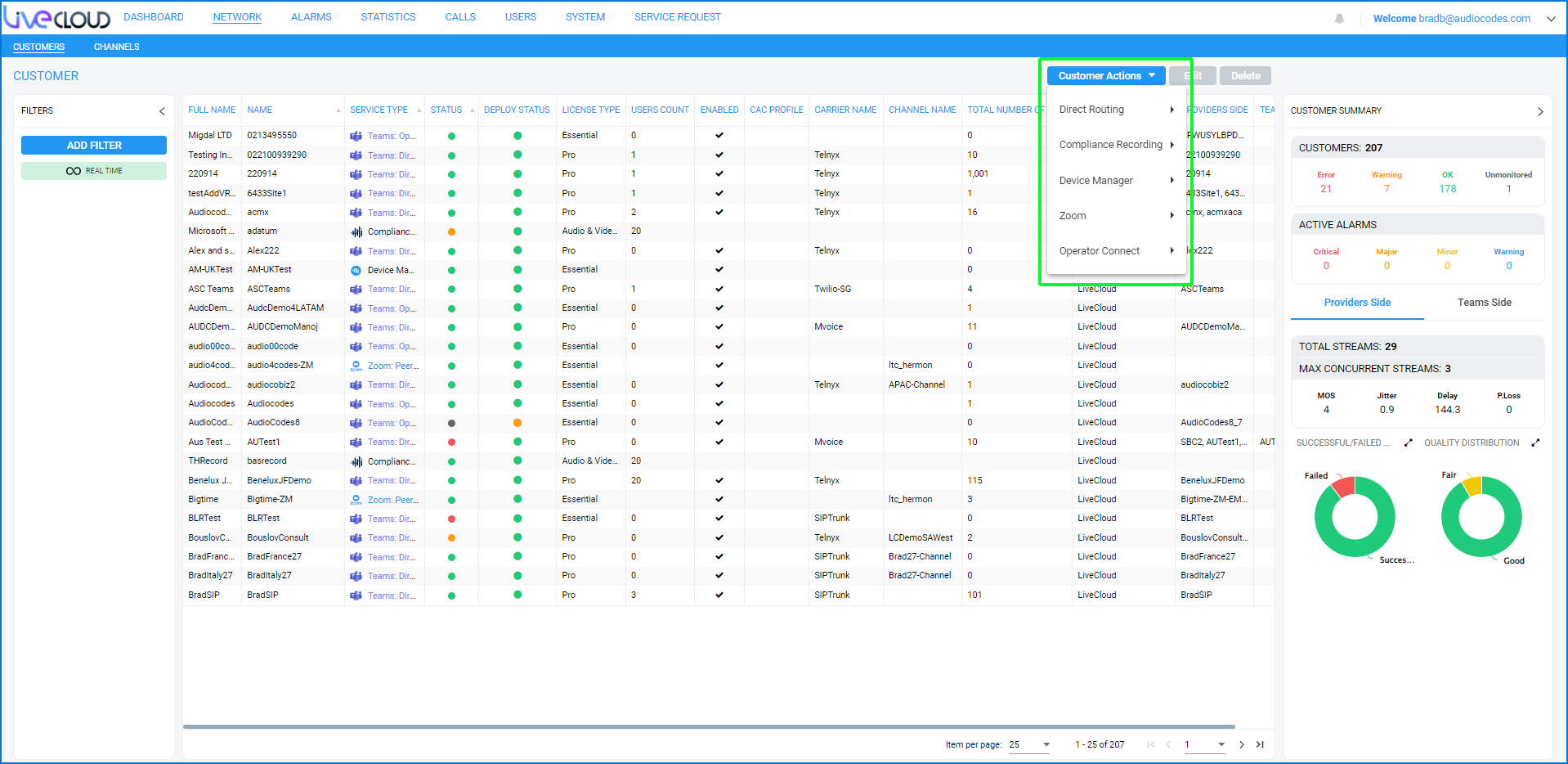Click the enabled checkmark in Alex222 row
Image resolution: width=1568 pixels, height=764 pixels.
[719, 251]
